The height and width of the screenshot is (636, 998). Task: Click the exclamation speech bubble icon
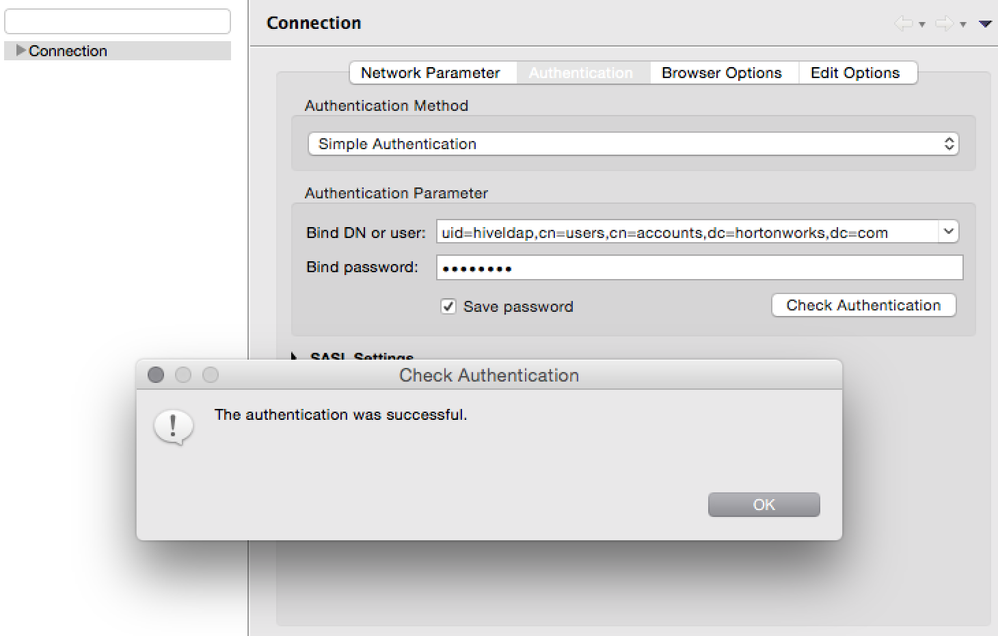coord(172,426)
